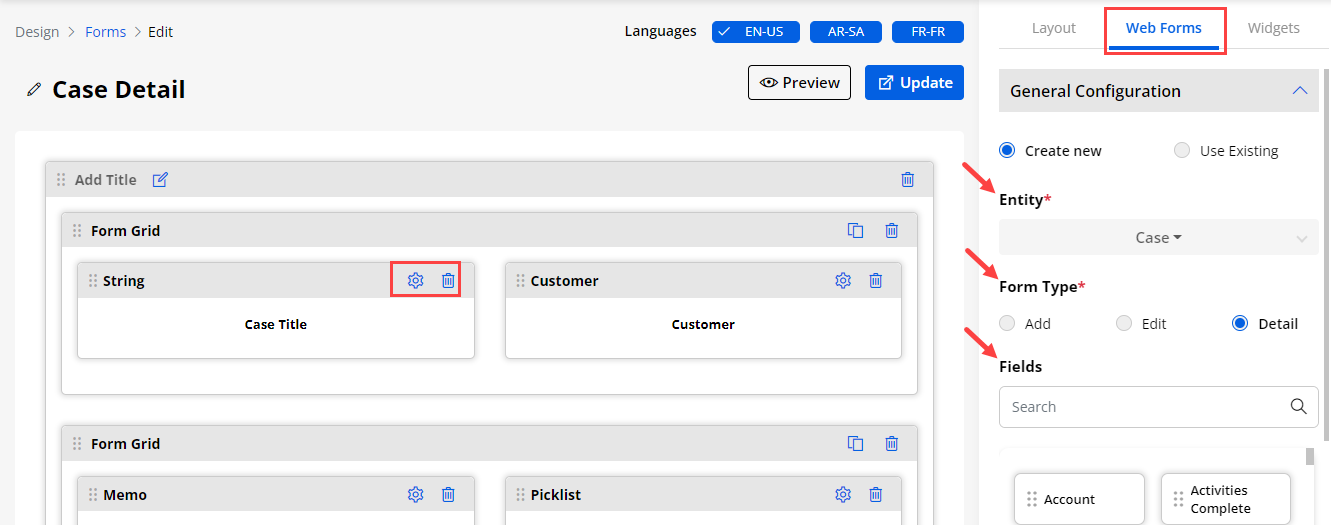Choose the Edit form type radio
Screen dimensions: 1331x525
coord(1124,324)
